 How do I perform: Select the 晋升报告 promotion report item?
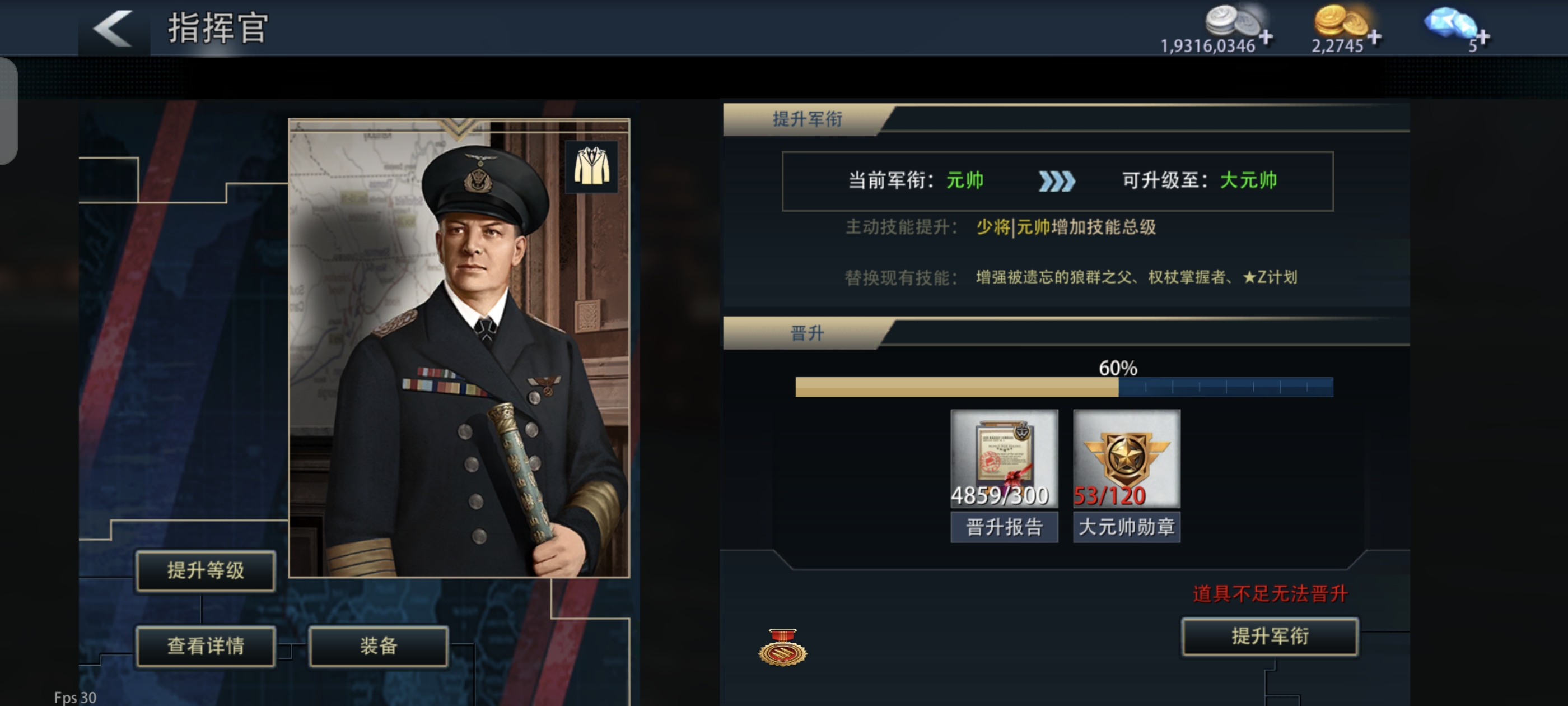pyautogui.click(x=1004, y=475)
